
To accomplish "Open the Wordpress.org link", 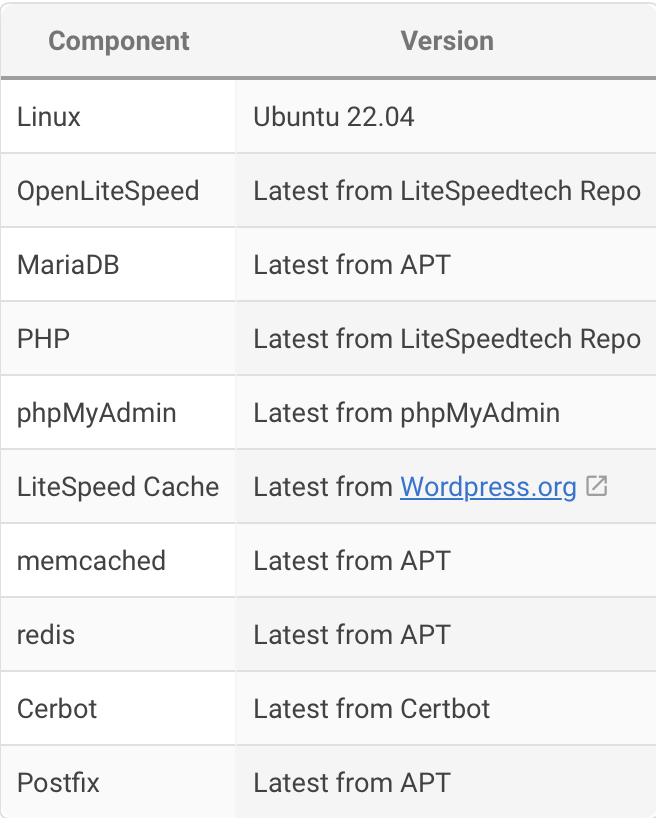I will (488, 487).
